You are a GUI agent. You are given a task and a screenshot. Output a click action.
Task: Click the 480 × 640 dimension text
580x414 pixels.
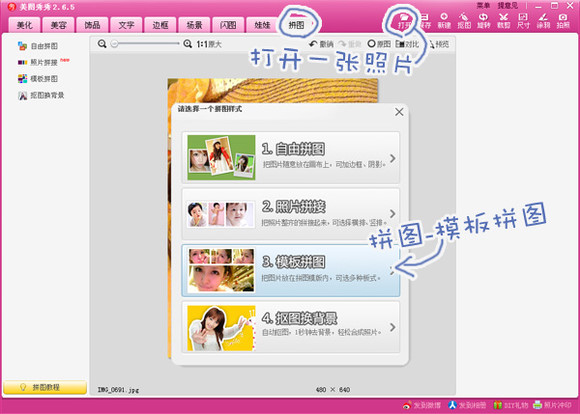click(x=333, y=390)
